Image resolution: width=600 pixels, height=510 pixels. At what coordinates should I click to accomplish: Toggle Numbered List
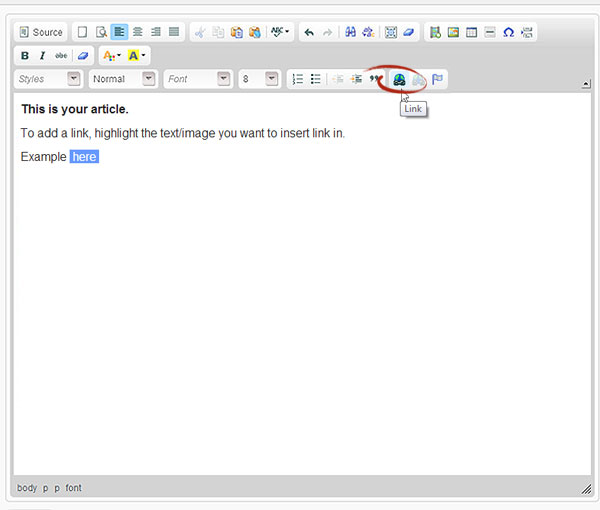[x=297, y=79]
